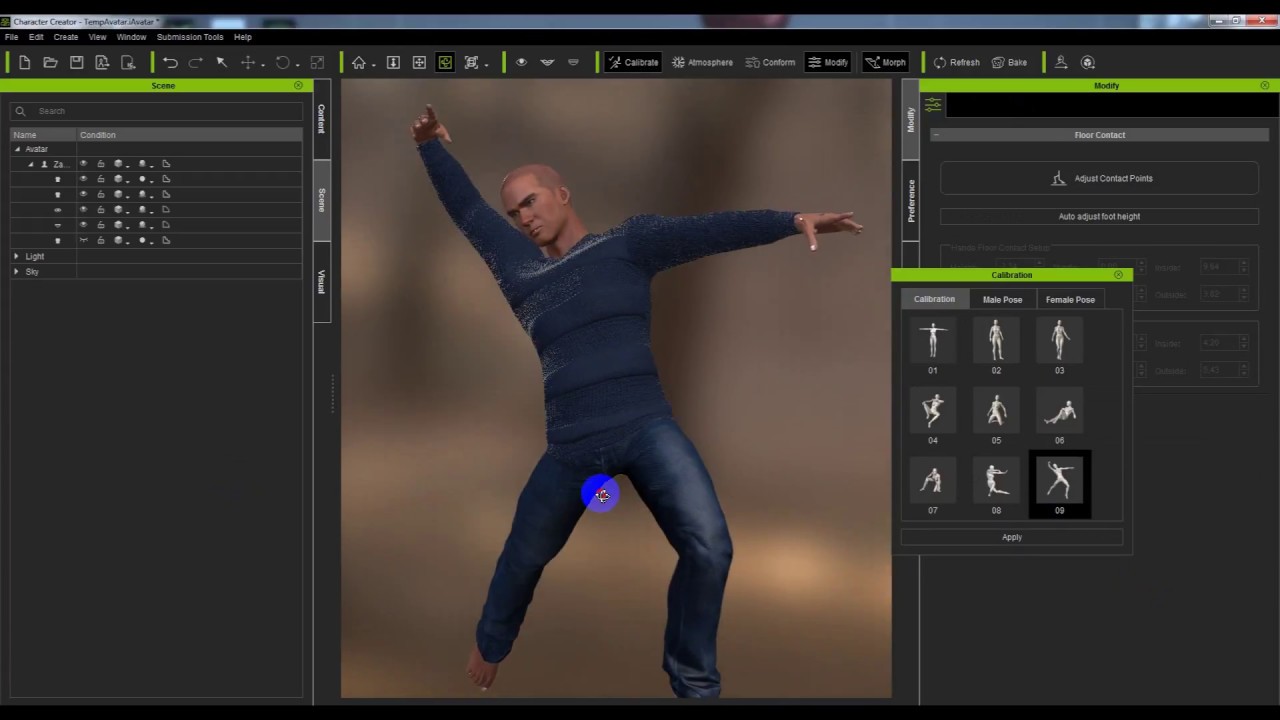This screenshot has width=1280, height=720.
Task: Open the Home view dropdown arrow
Action: [x=374, y=64]
